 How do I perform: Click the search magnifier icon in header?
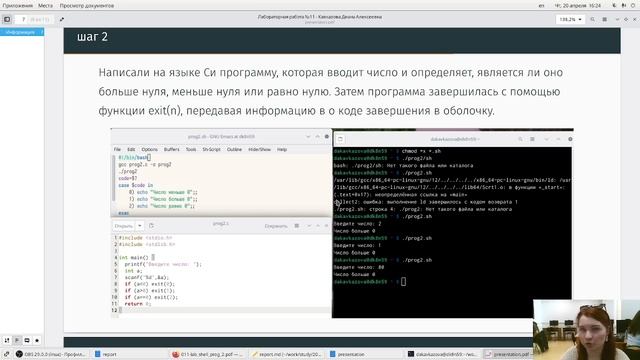592,19
